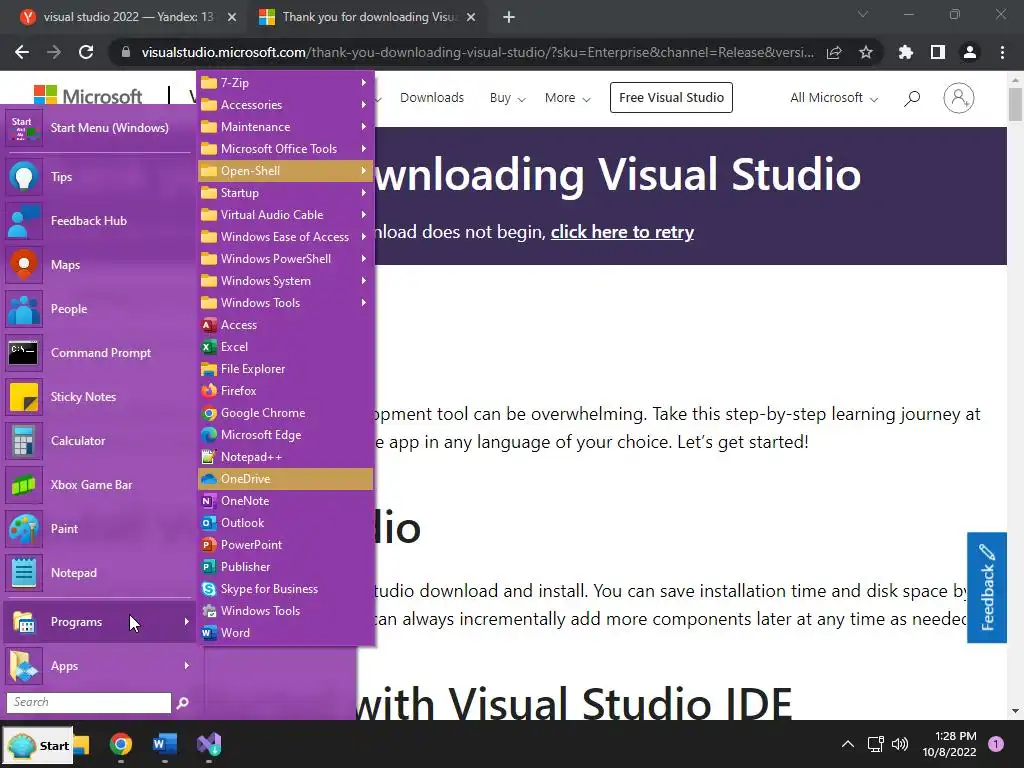Image resolution: width=1024 pixels, height=768 pixels.
Task: Click the Start button on taskbar
Action: (39, 745)
